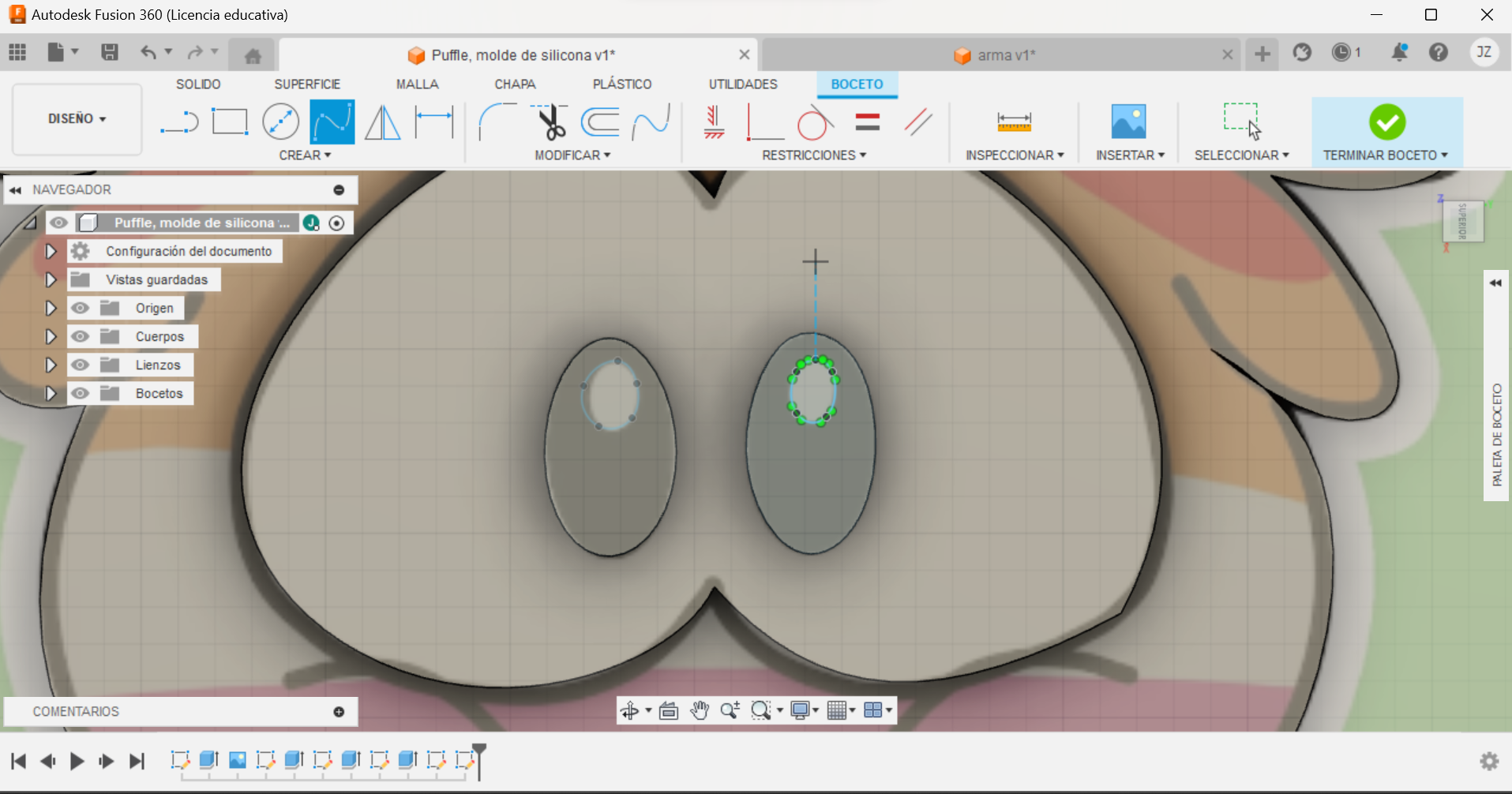Image resolution: width=1512 pixels, height=794 pixels.
Task: Toggle visibility of Origen folder
Action: click(80, 308)
